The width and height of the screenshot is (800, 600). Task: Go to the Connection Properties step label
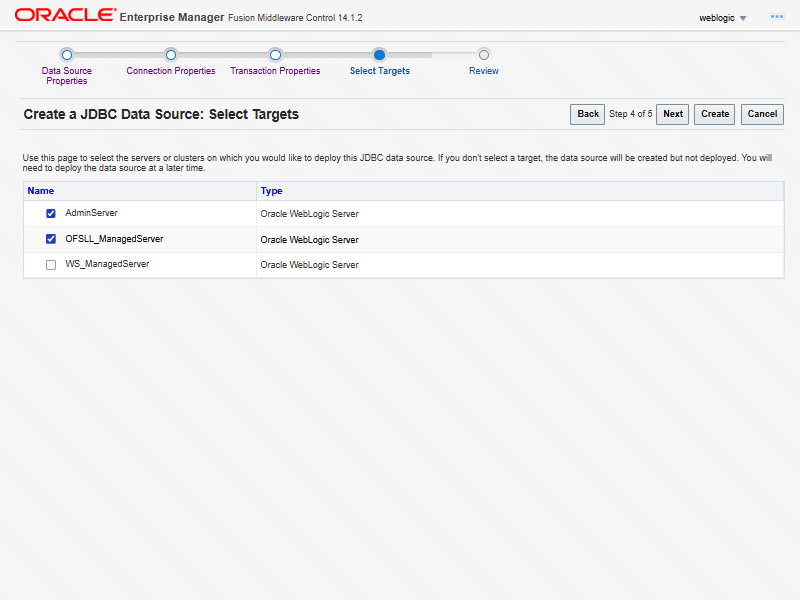pyautogui.click(x=171, y=71)
